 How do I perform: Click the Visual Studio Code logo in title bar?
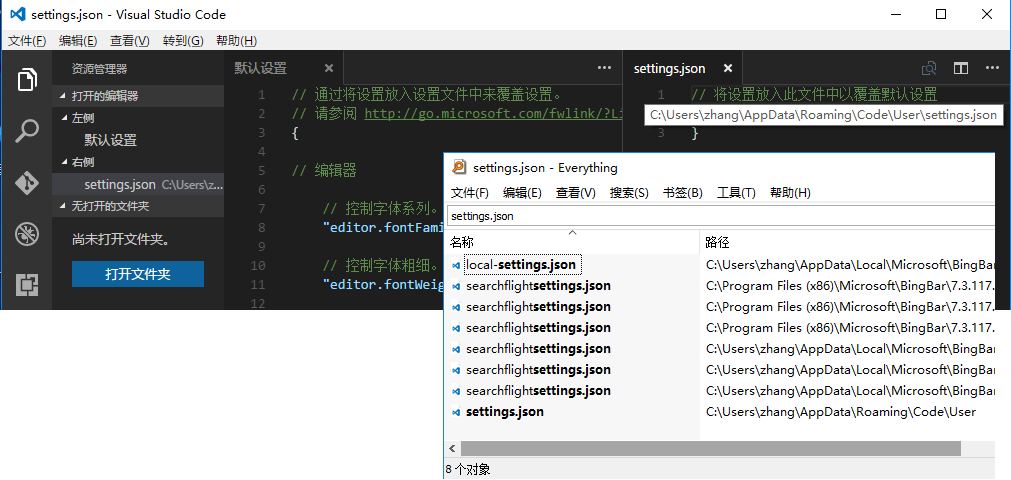(x=17, y=14)
